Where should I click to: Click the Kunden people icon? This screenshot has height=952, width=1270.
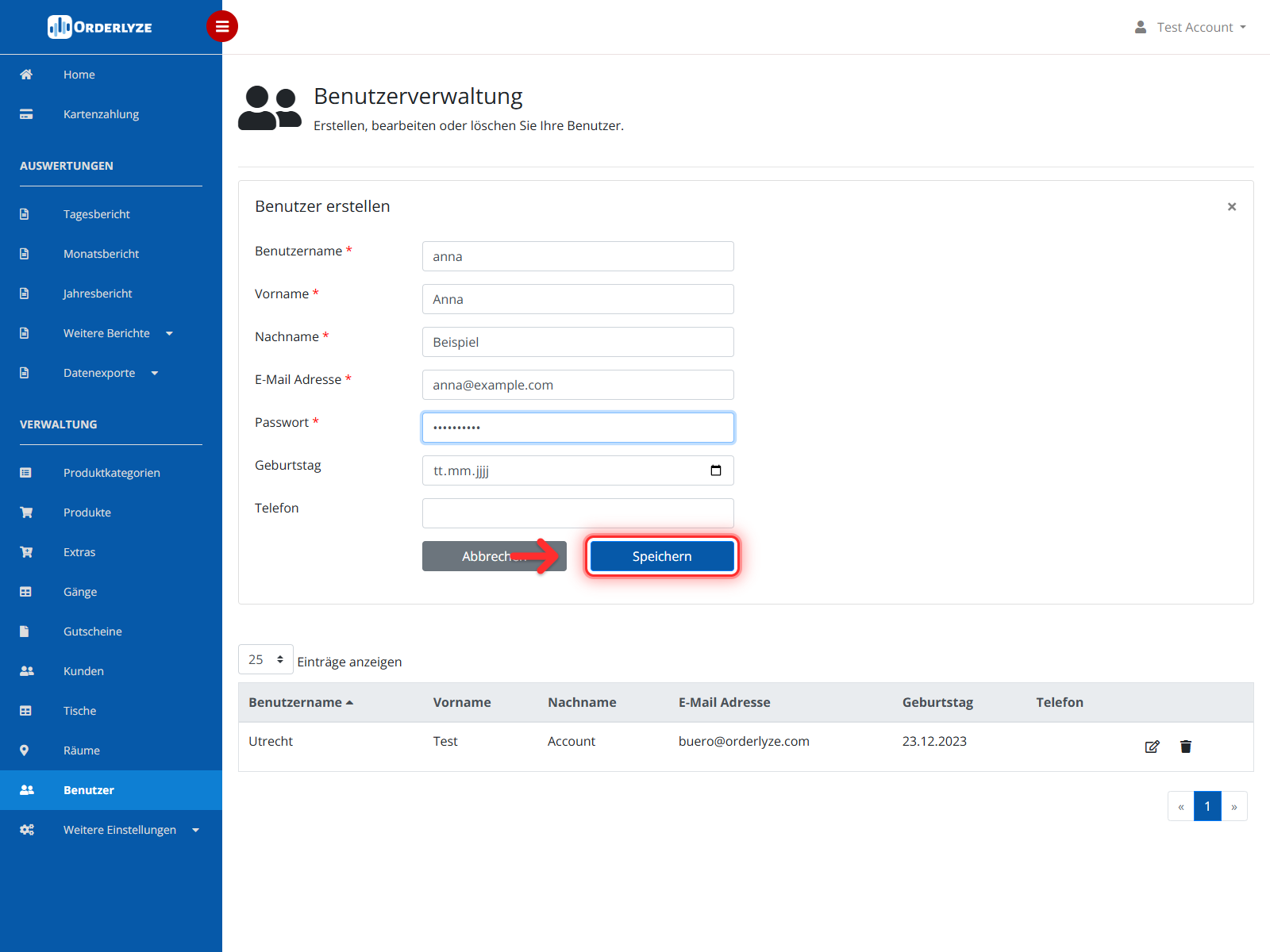(x=27, y=671)
